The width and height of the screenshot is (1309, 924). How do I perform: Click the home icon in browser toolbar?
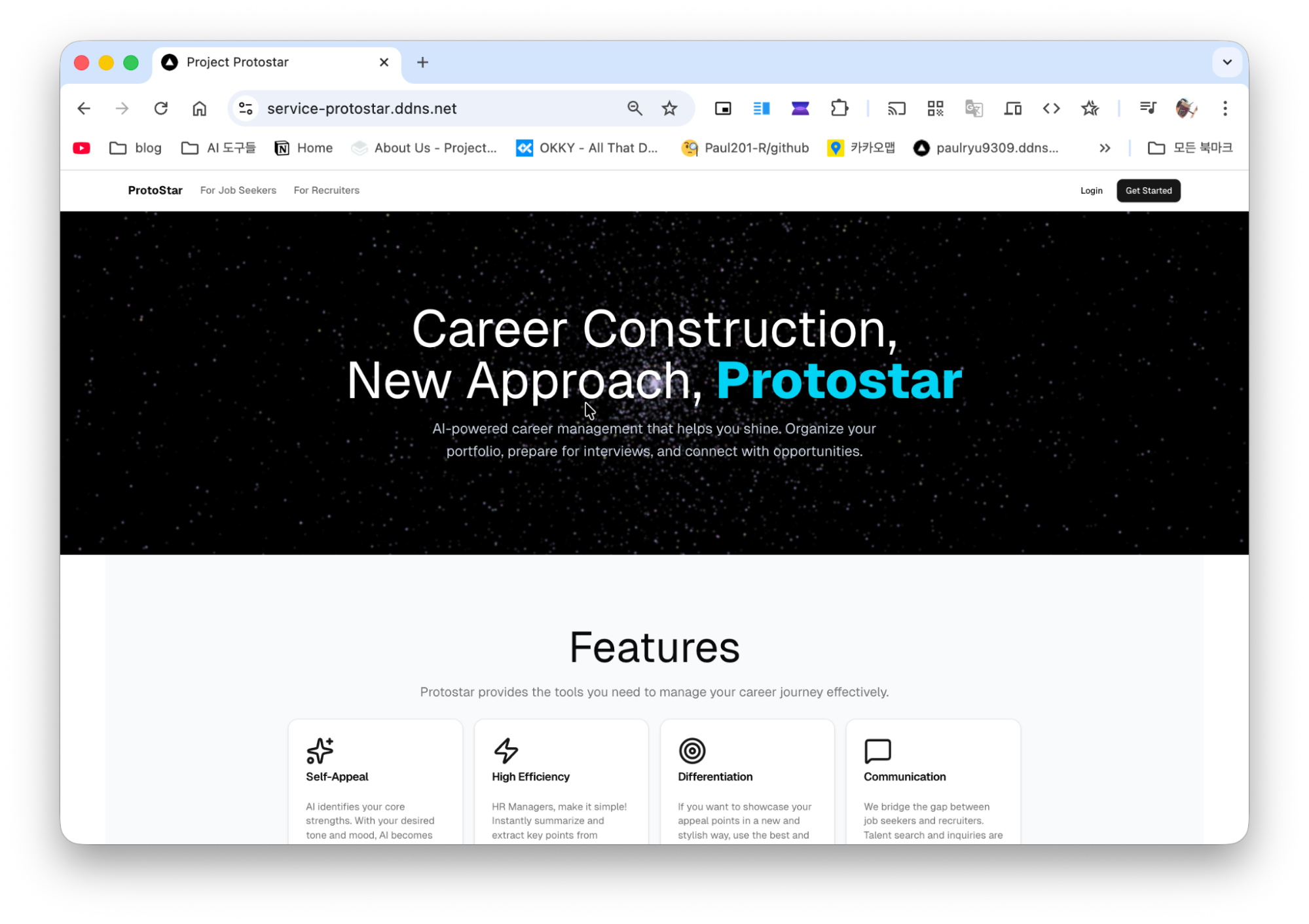(x=200, y=109)
